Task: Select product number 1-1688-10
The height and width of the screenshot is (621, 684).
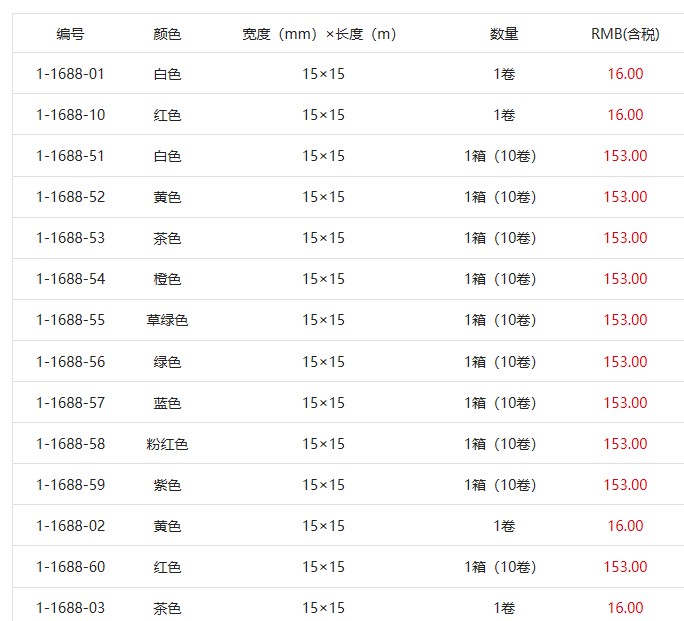Action: point(70,115)
